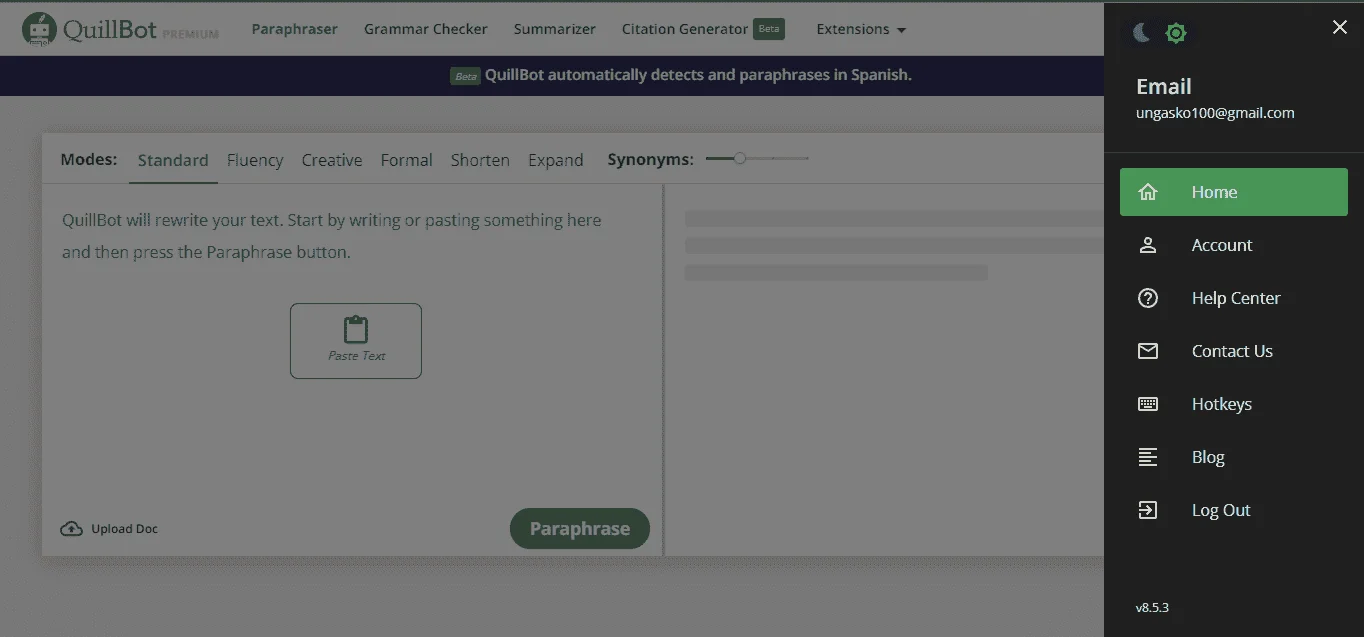Click the Upload Doc cloud icon
Screen dimensions: 1364x637
point(71,529)
